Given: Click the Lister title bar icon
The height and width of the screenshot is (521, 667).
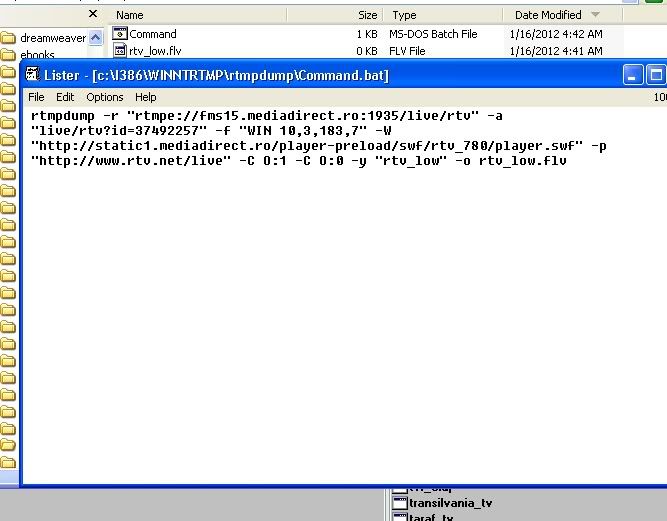Looking at the screenshot, I should (33, 75).
